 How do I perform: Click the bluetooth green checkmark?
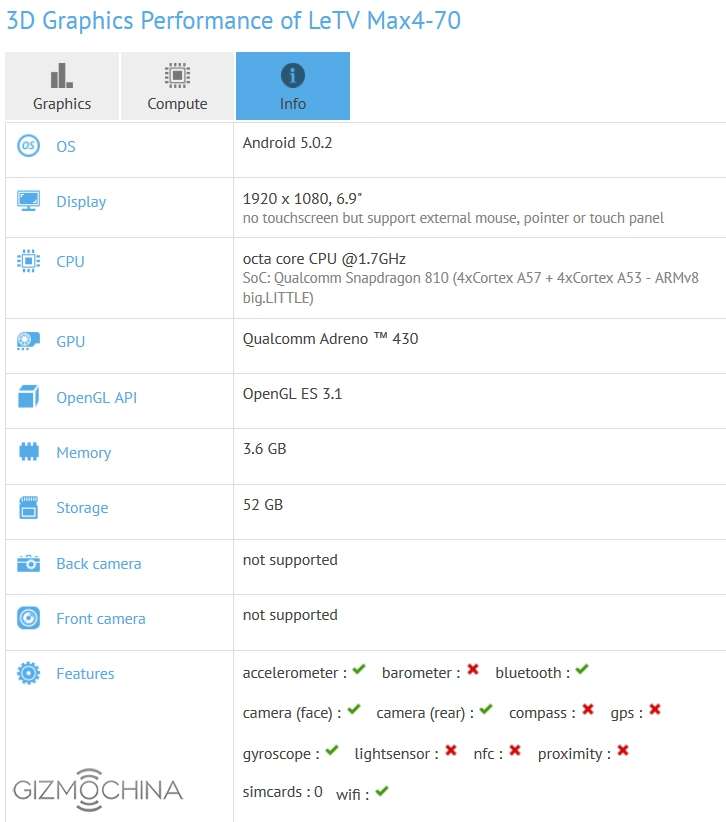(582, 669)
